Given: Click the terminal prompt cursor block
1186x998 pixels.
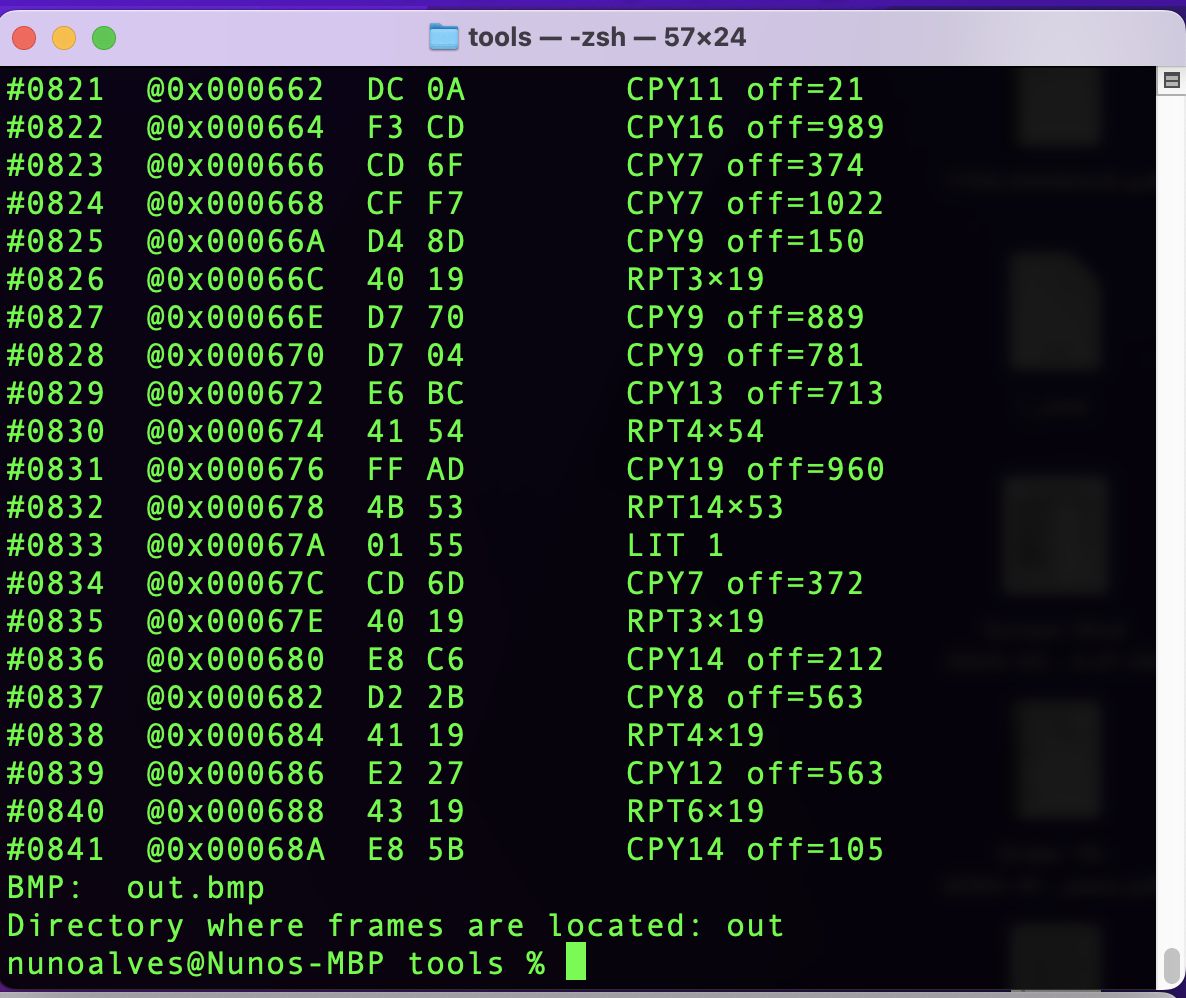Looking at the screenshot, I should tap(576, 961).
